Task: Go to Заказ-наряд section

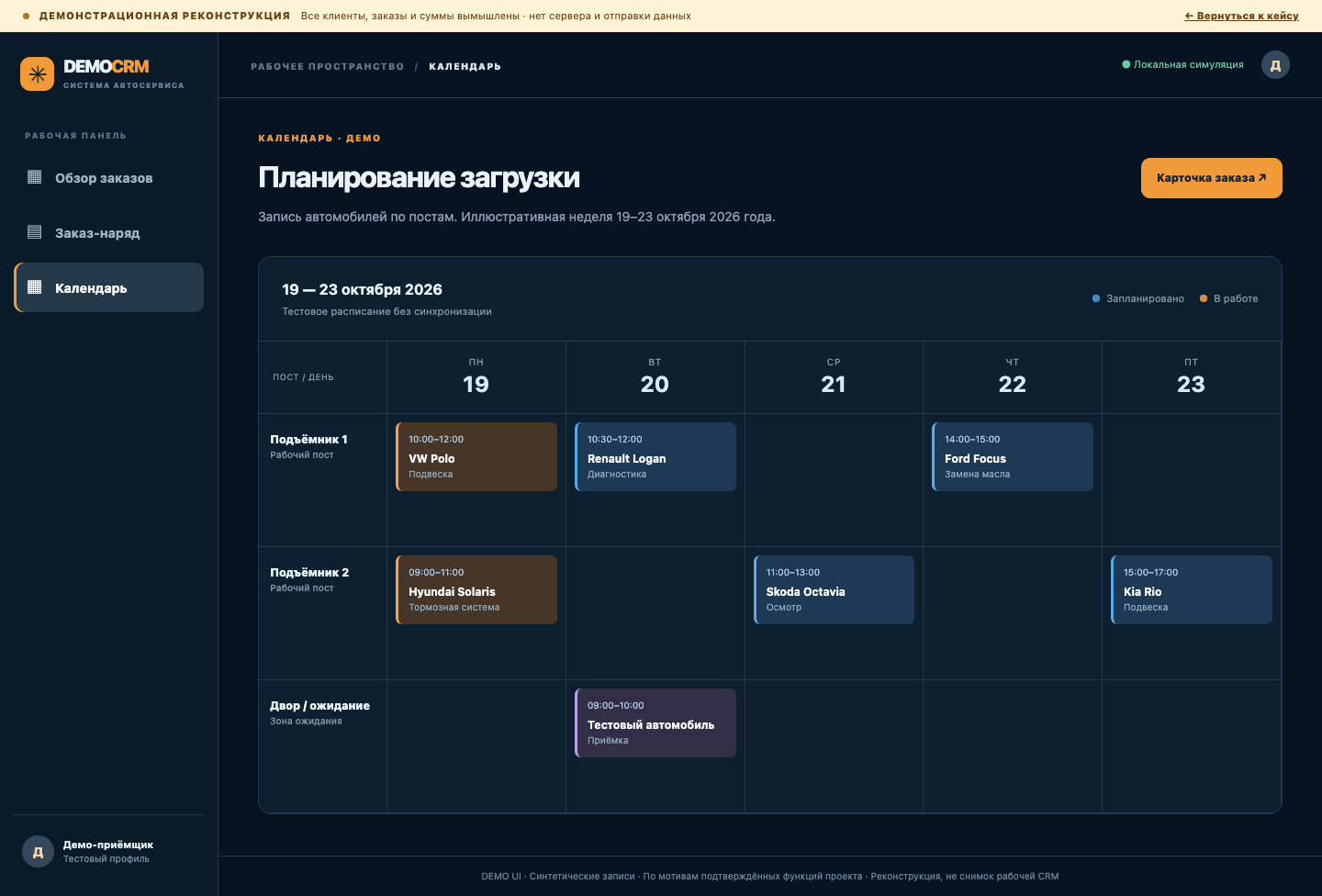Action: pos(109,232)
